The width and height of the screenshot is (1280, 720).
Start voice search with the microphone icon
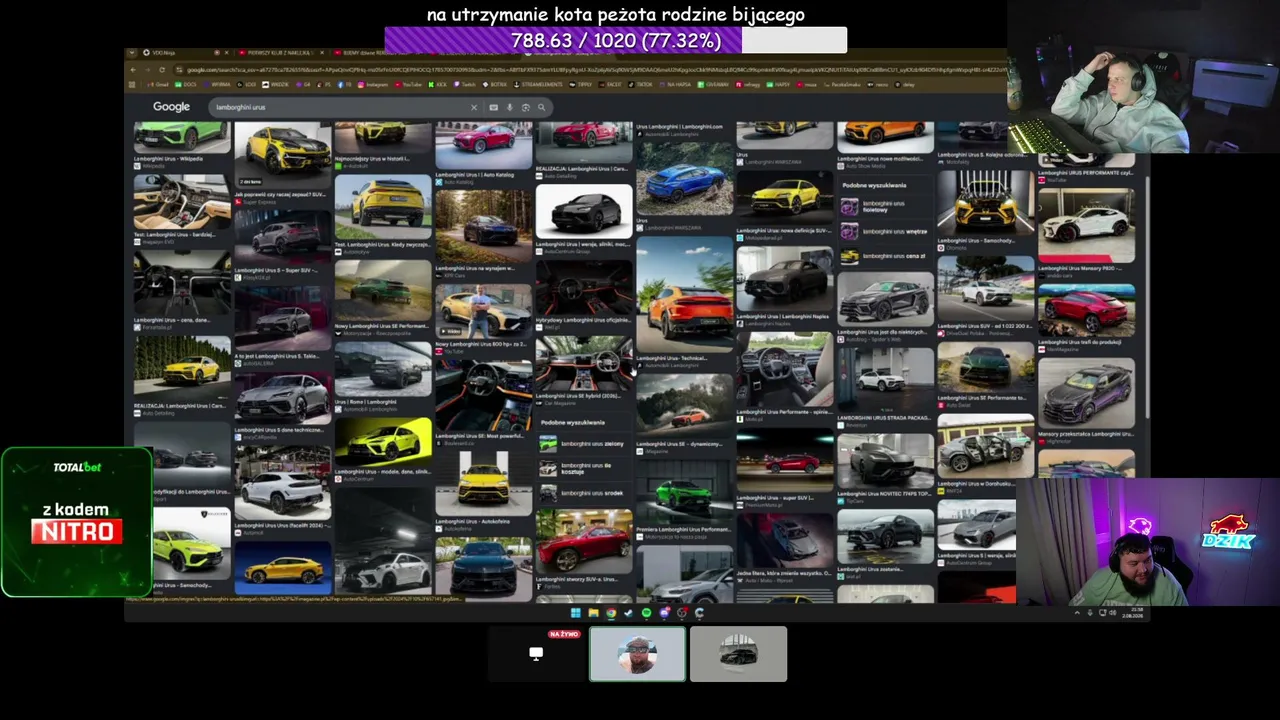509,107
